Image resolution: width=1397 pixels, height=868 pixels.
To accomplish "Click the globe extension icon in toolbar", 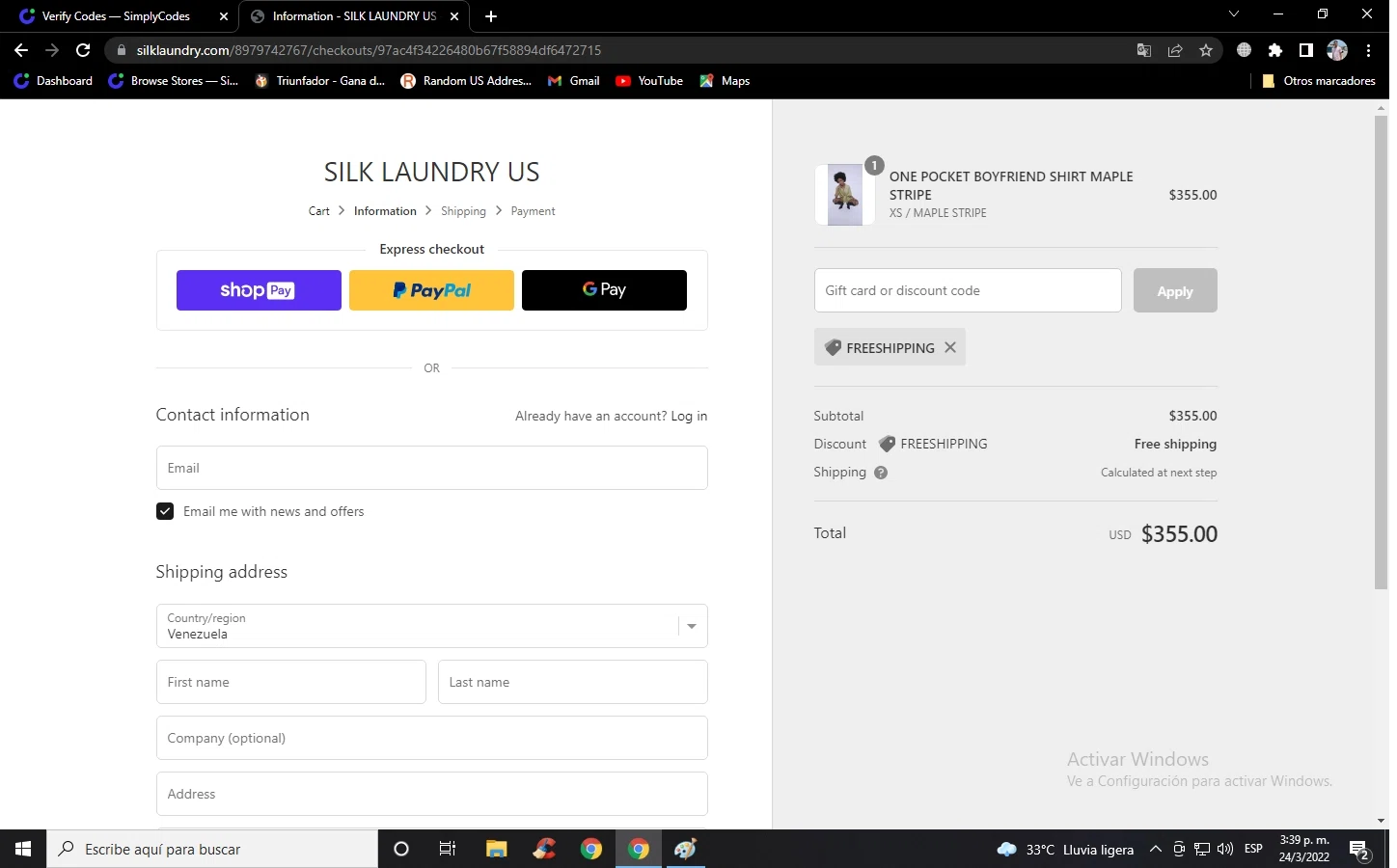I will click(1245, 50).
